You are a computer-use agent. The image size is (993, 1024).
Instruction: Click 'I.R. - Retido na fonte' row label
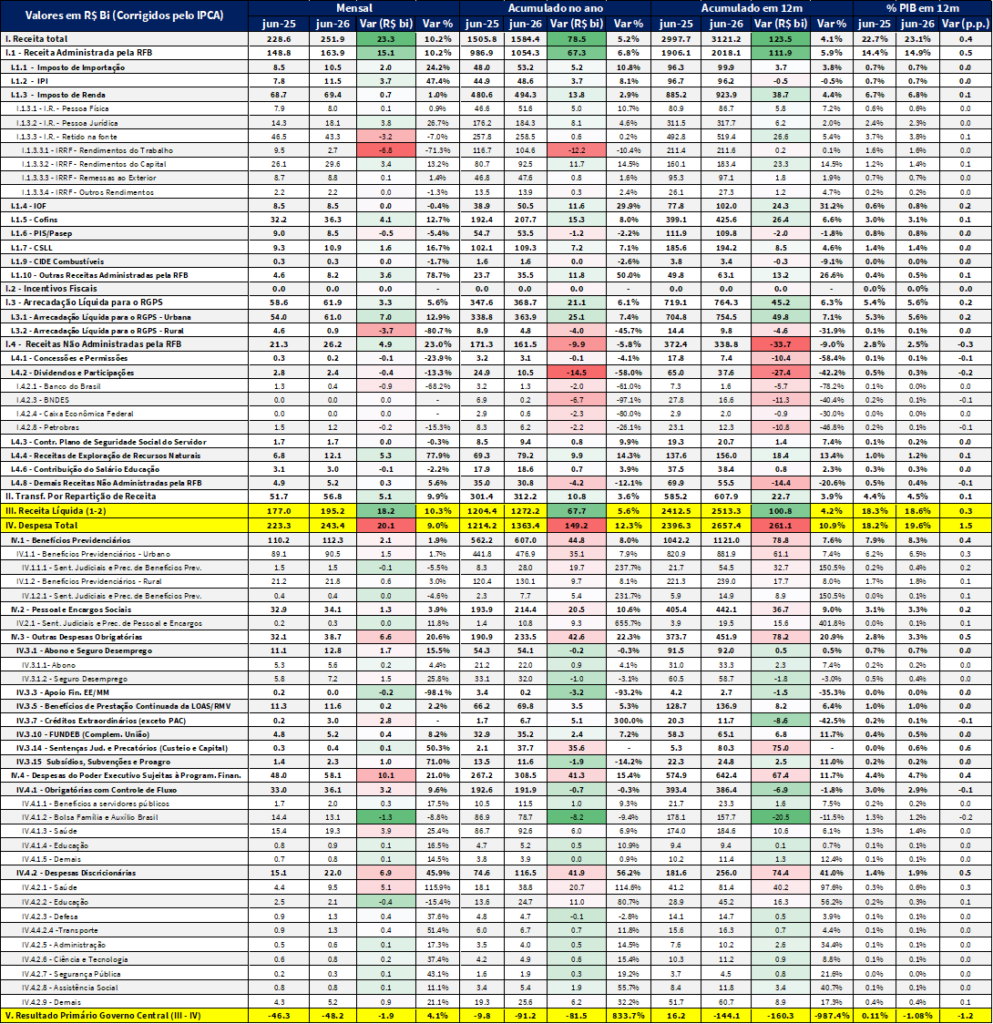click(67, 136)
